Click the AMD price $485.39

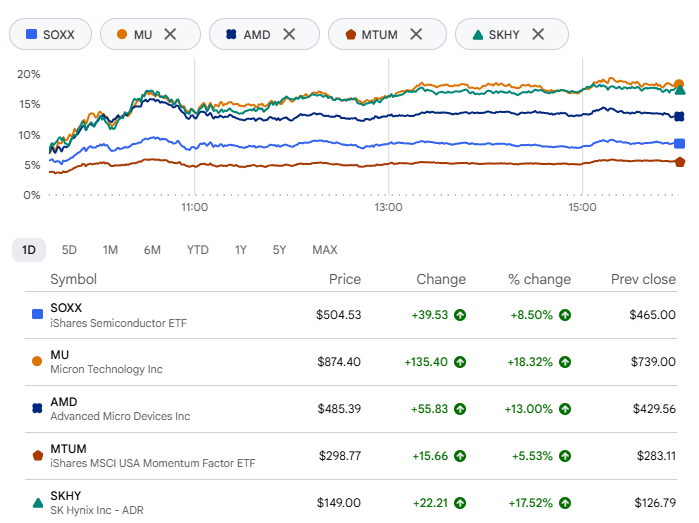pyautogui.click(x=339, y=409)
